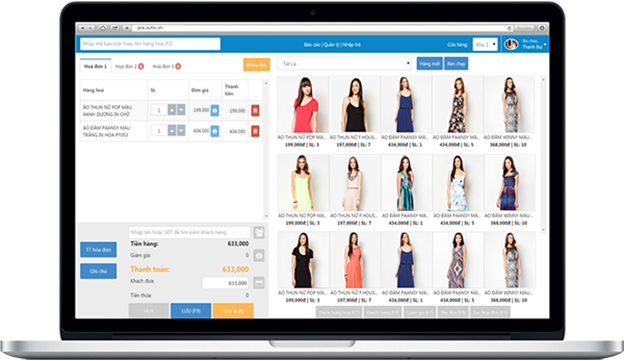The width and height of the screenshot is (624, 361).
Task: Decrease quantity of the second item
Action: [x=181, y=131]
